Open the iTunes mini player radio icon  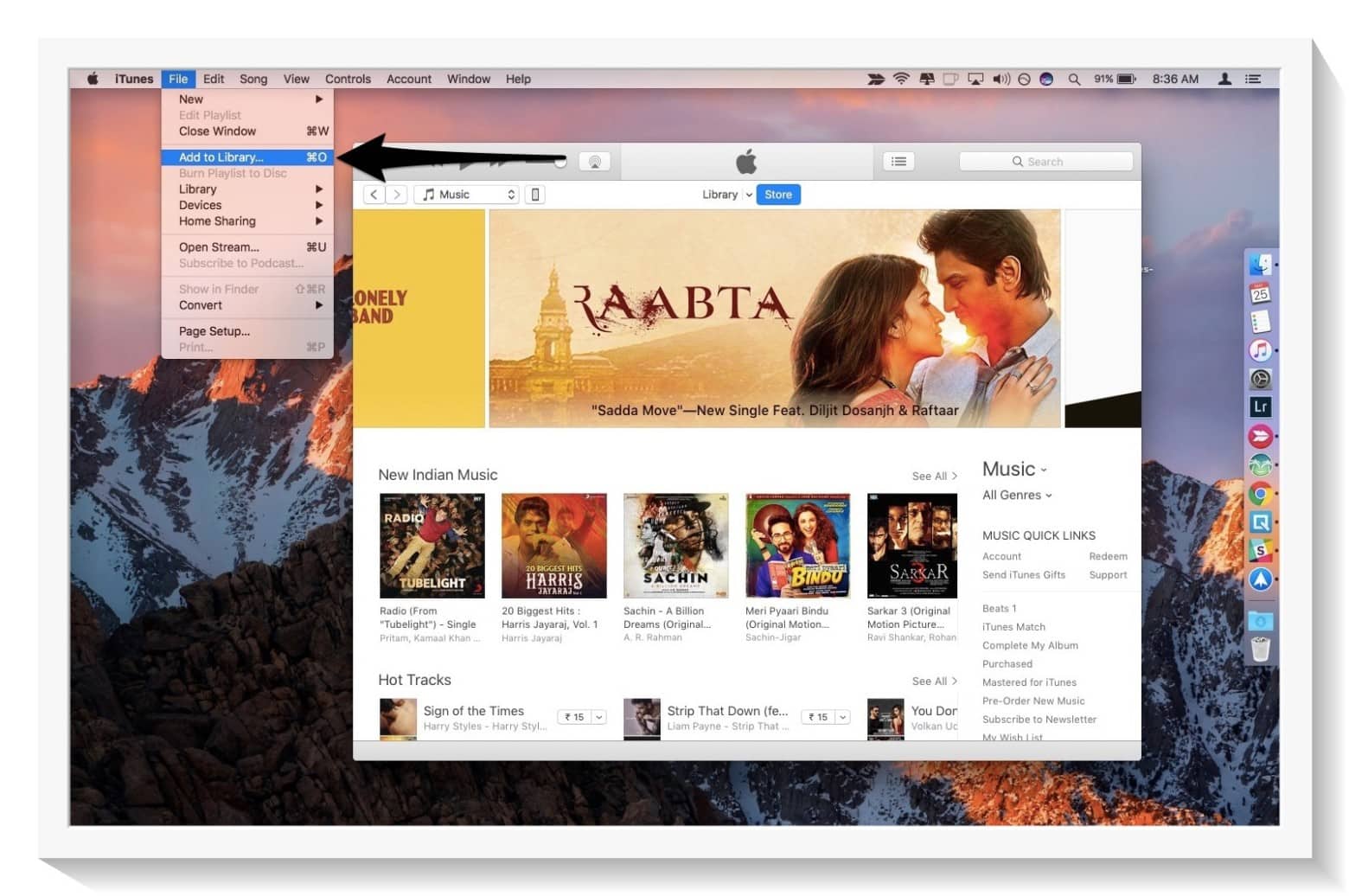595,161
